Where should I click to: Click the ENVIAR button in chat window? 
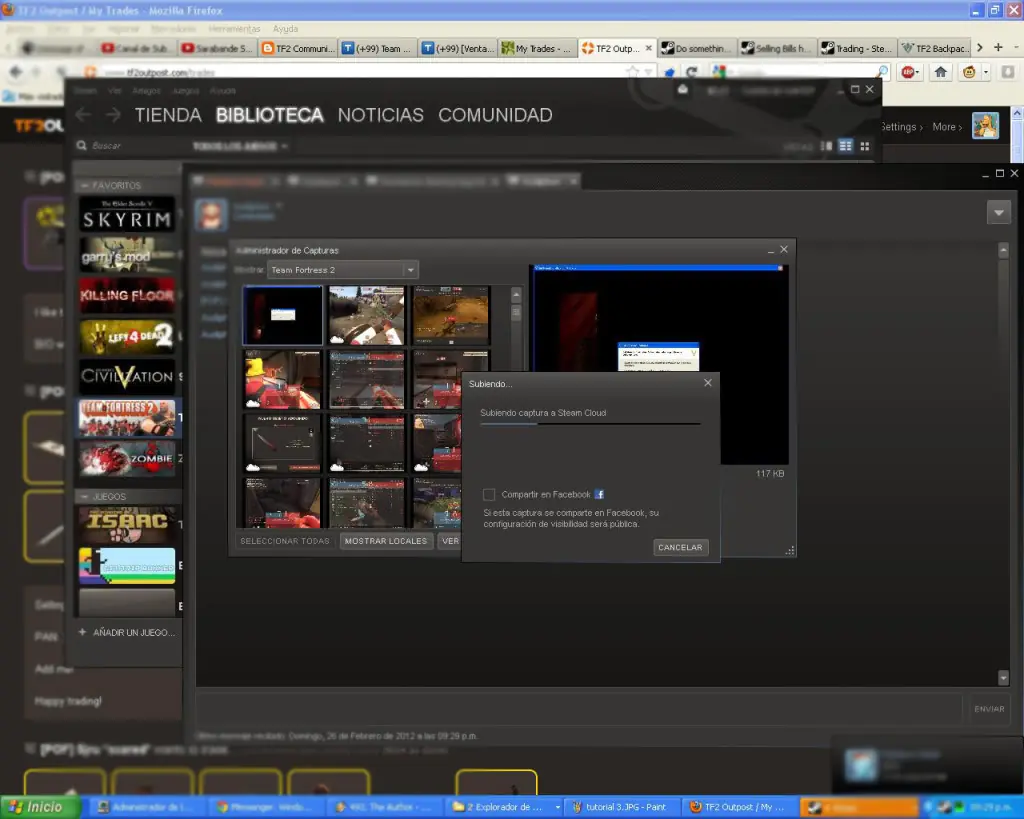coord(989,709)
